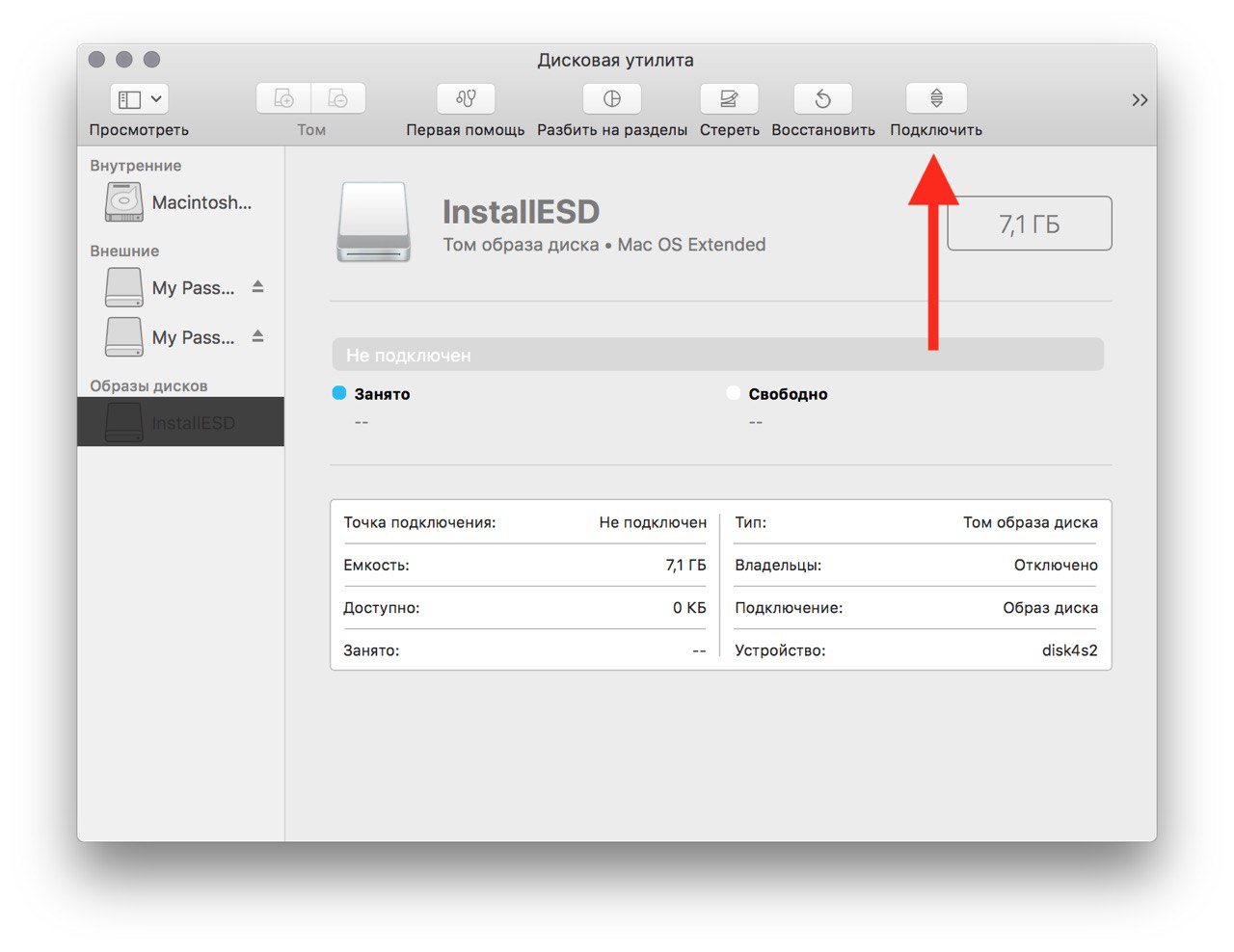The height and width of the screenshot is (952, 1234).
Task: Eject the second My Pass… drive
Action: click(x=257, y=336)
